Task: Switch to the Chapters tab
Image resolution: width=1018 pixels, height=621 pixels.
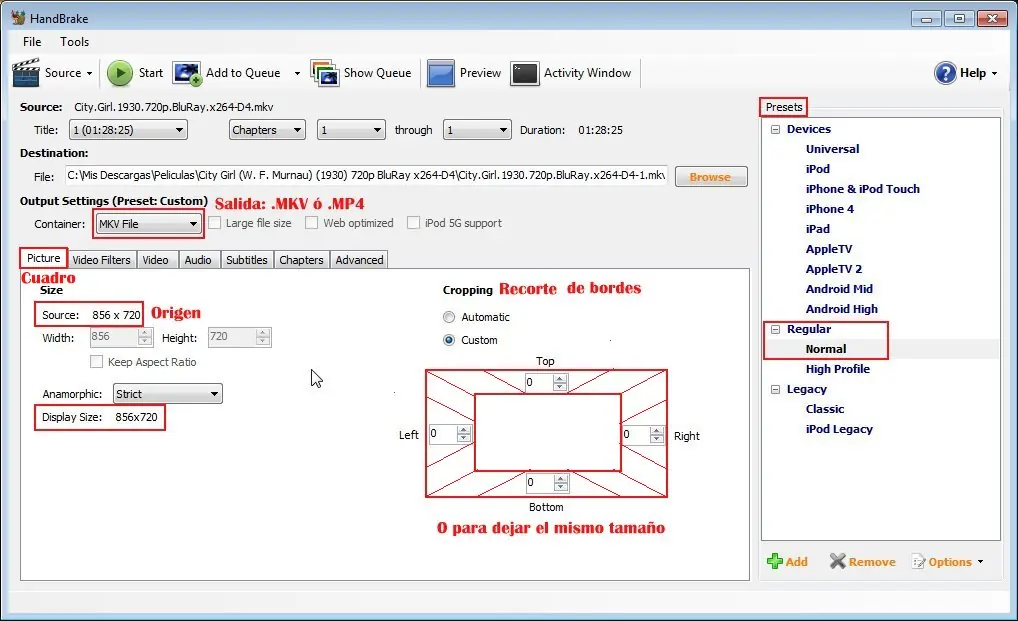Action: click(301, 260)
